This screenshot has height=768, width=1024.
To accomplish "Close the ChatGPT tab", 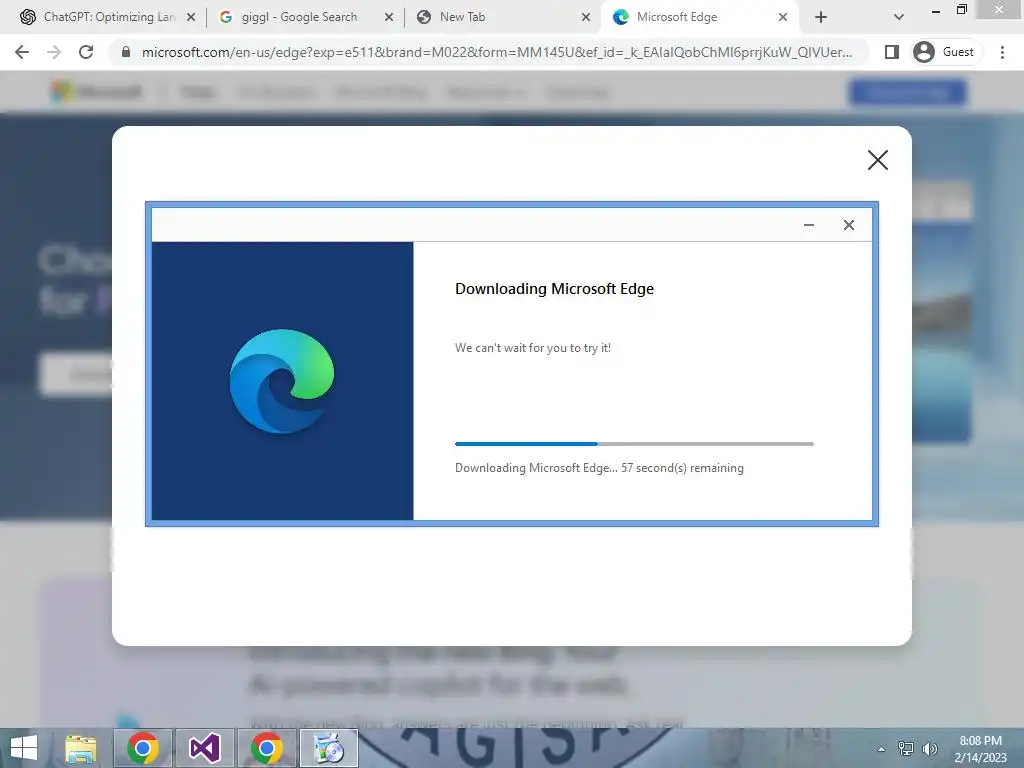I will click(191, 18).
